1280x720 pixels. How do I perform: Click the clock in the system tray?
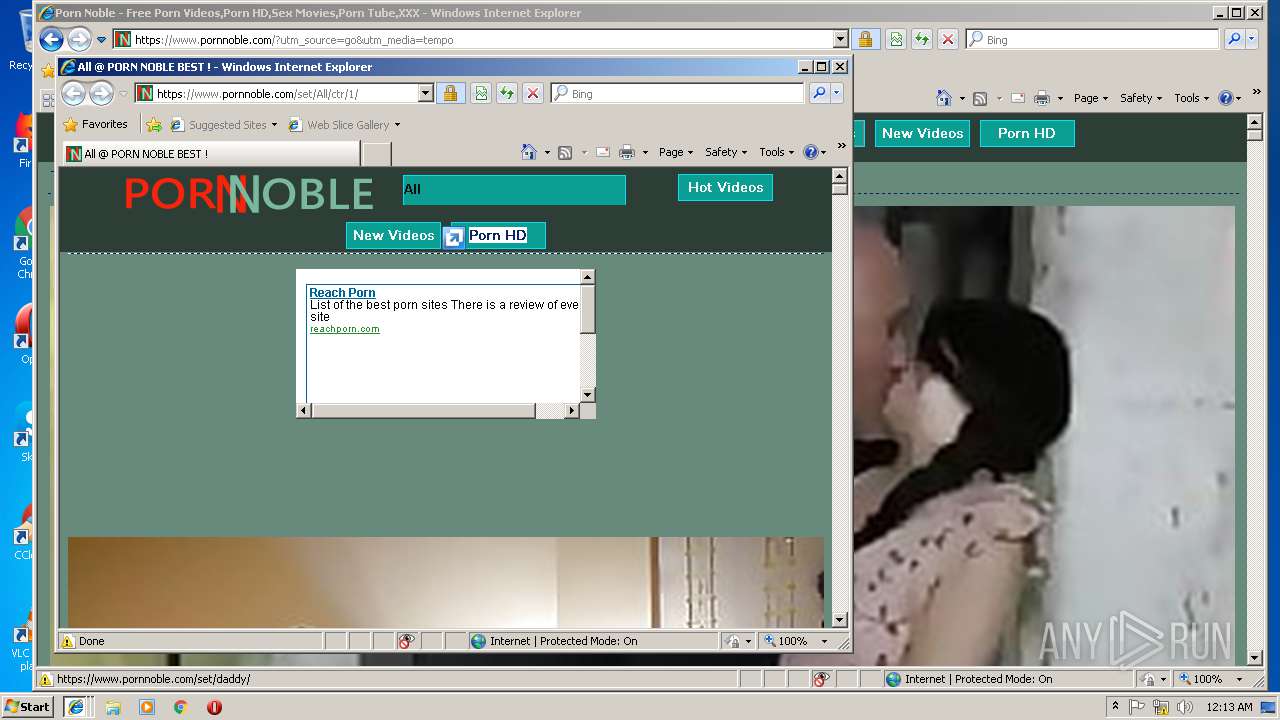1229,707
